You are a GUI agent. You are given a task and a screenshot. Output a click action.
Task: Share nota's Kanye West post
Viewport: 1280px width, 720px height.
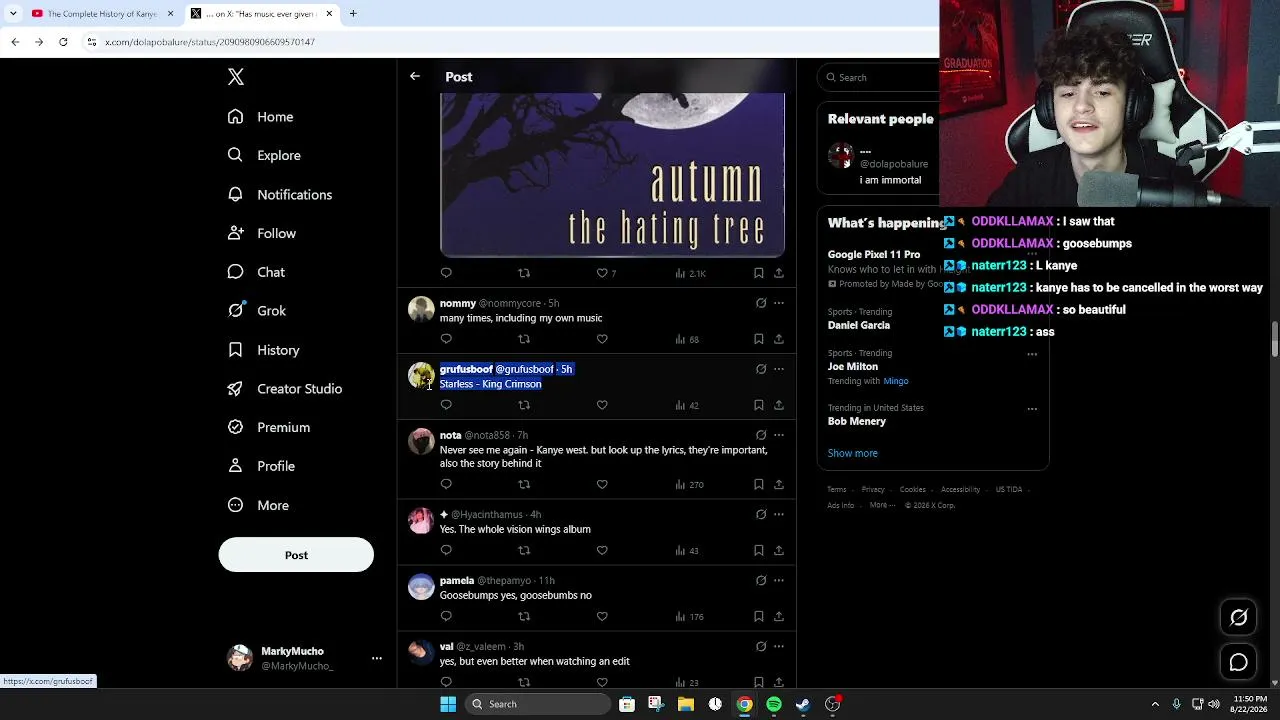pos(779,484)
